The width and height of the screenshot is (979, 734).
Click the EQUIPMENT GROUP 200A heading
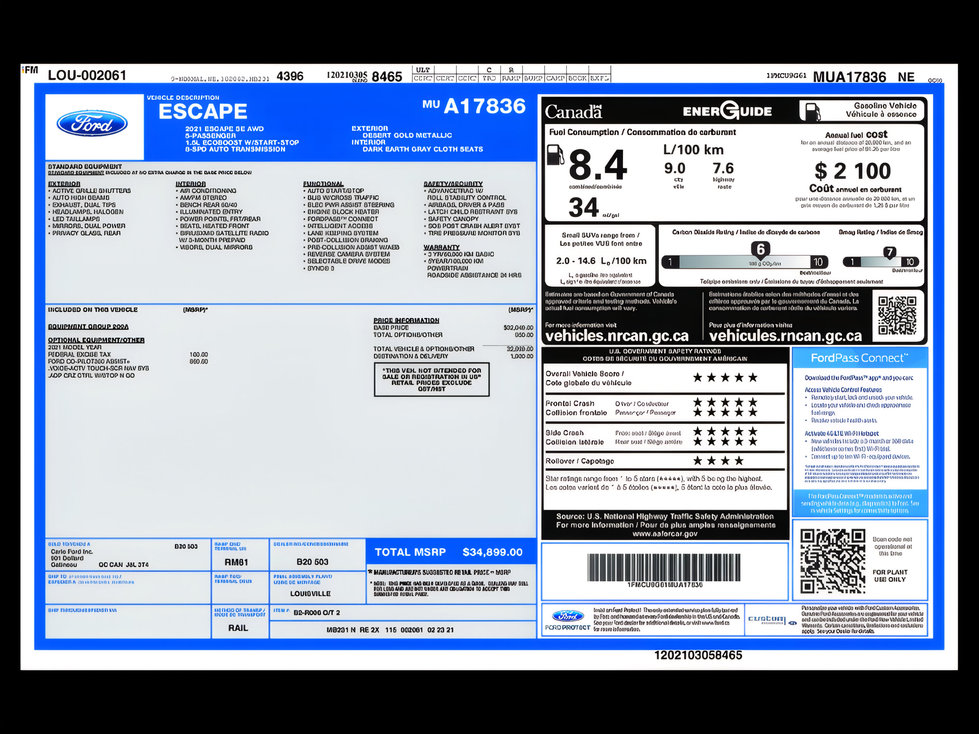pyautogui.click(x=89, y=326)
